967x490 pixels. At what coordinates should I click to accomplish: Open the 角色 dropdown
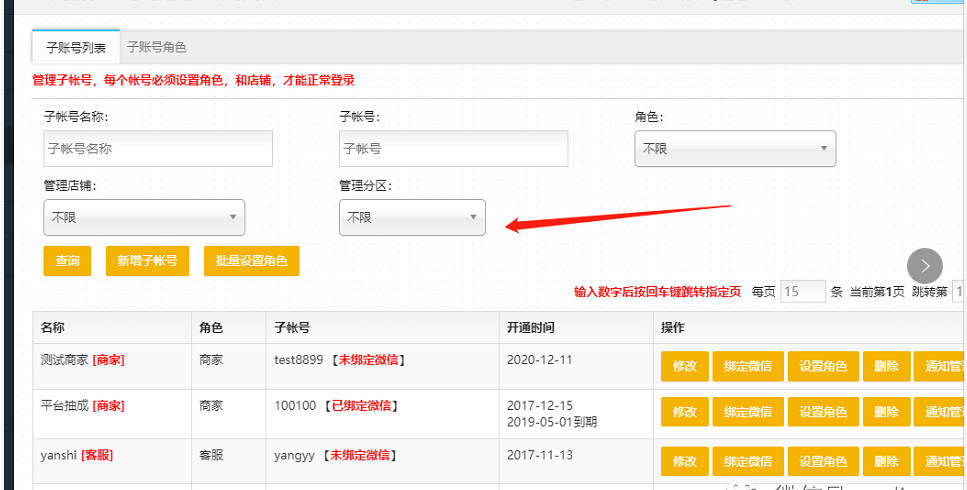735,148
